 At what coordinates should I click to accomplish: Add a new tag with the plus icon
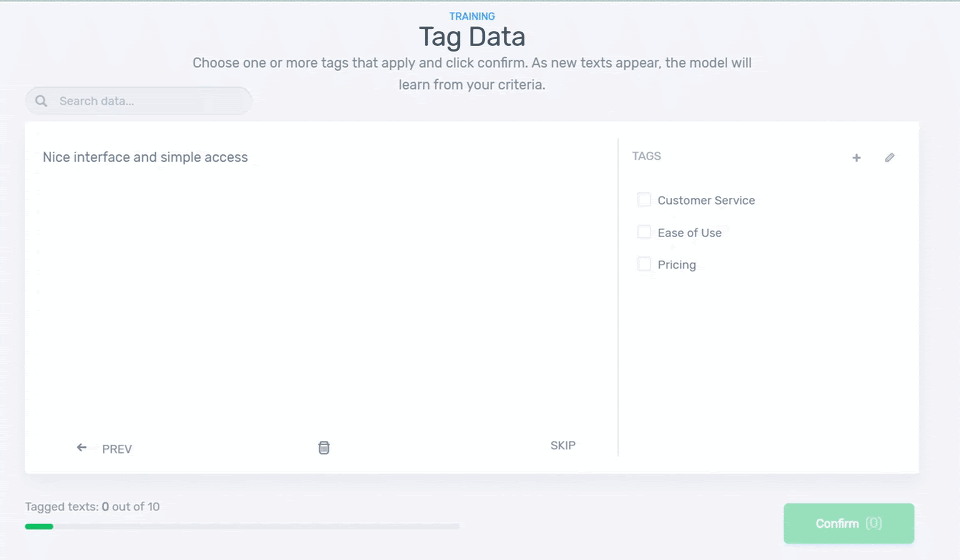[x=856, y=158]
